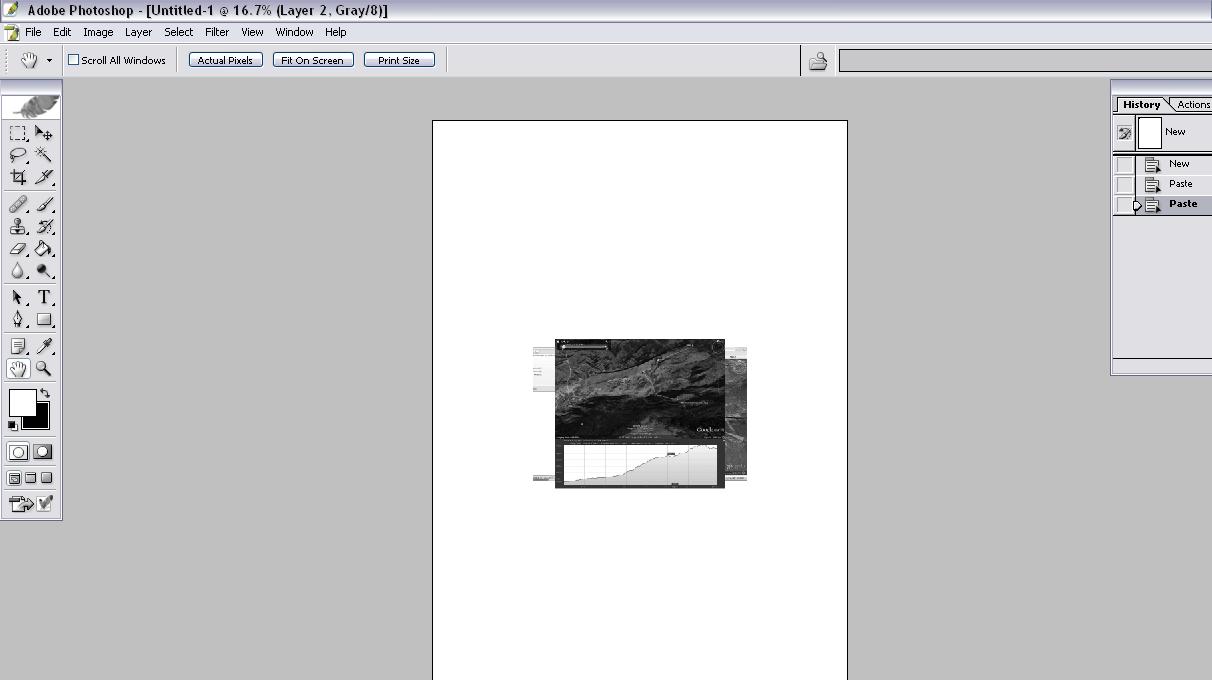This screenshot has height=680, width=1212.
Task: Switch to the Actions tab
Action: point(1192,104)
